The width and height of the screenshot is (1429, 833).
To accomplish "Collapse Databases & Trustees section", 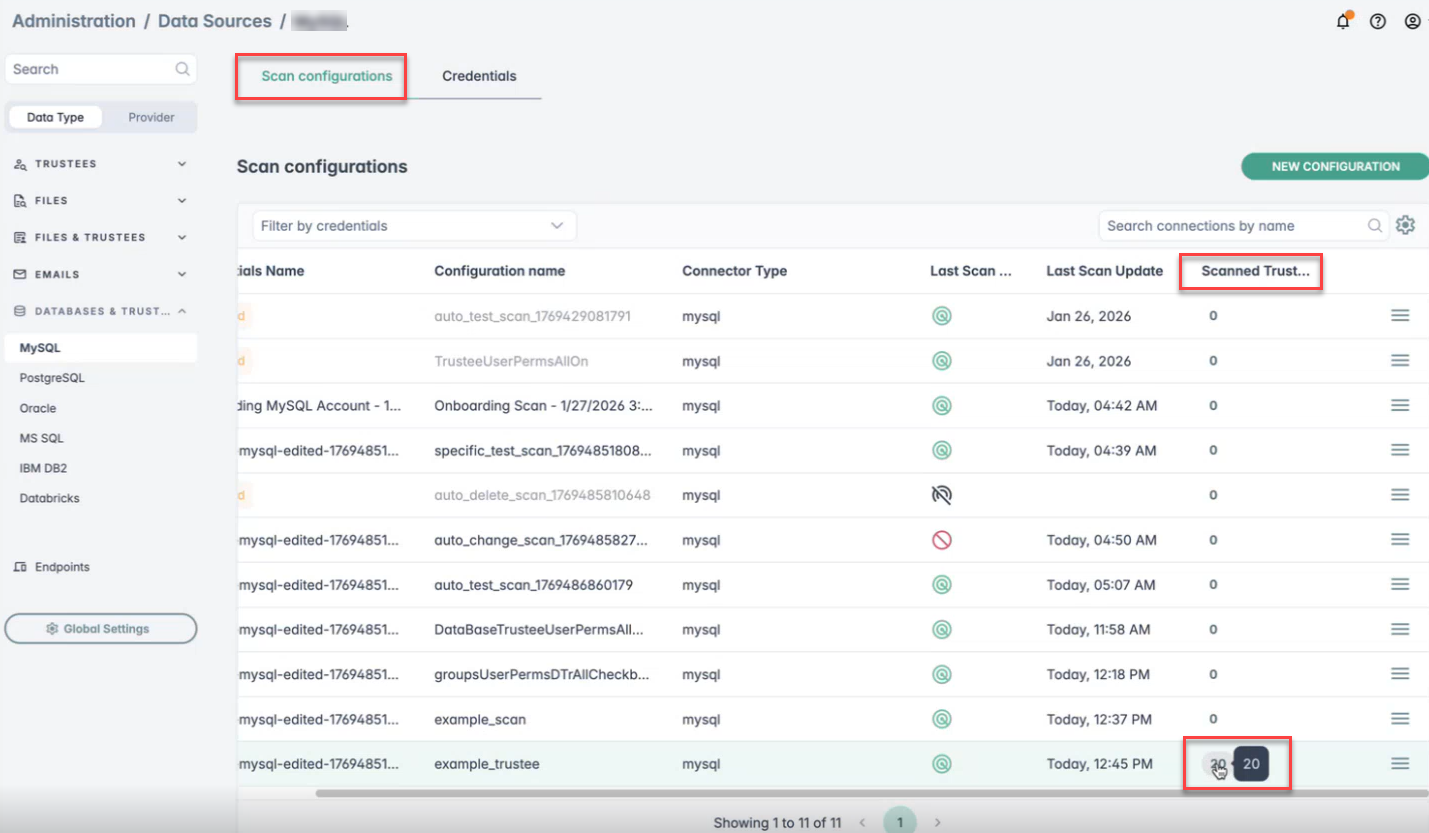I will [100, 311].
